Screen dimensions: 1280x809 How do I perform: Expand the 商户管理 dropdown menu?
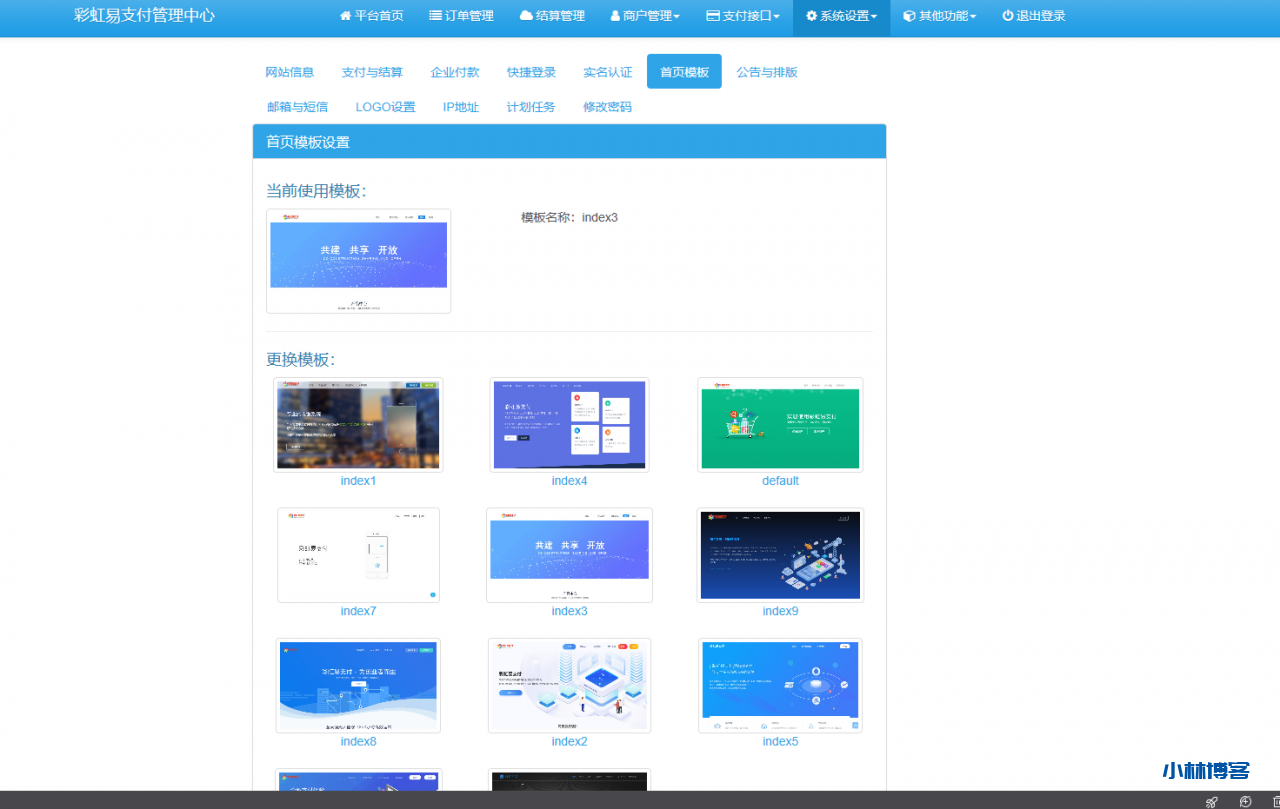coord(645,16)
